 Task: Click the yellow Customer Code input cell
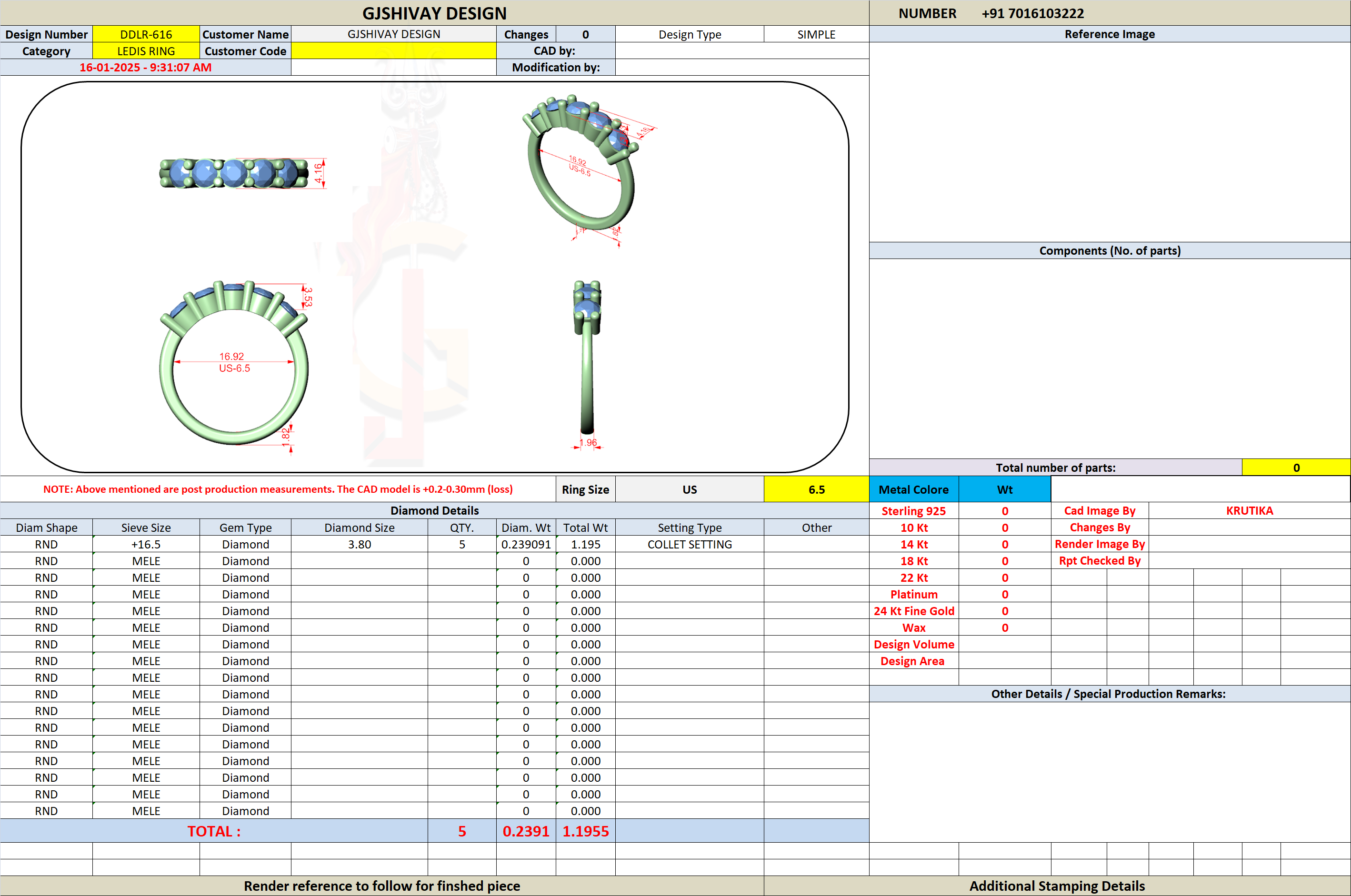394,51
